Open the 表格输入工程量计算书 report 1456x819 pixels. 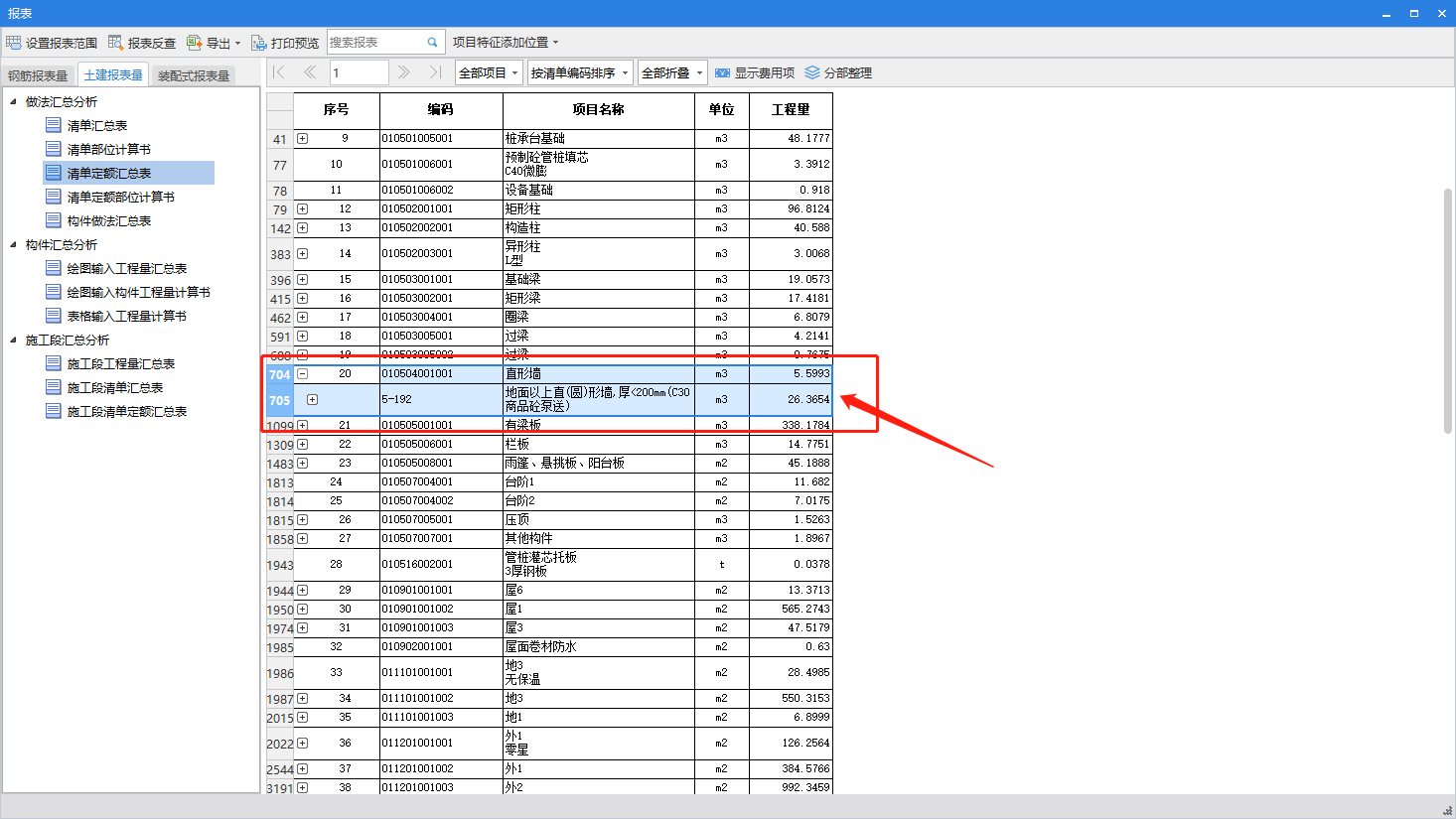click(x=127, y=316)
